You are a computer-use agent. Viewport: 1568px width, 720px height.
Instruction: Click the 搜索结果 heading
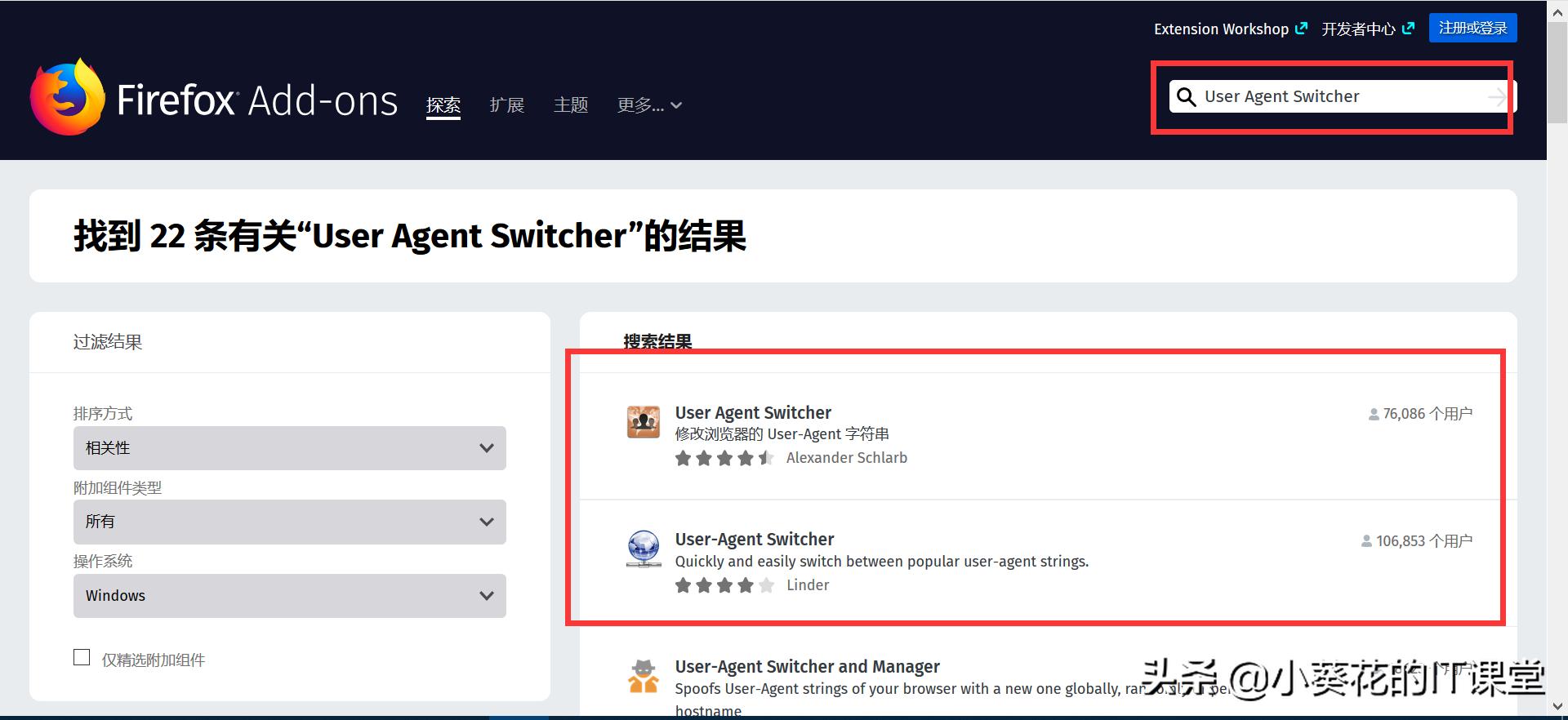pyautogui.click(x=658, y=341)
